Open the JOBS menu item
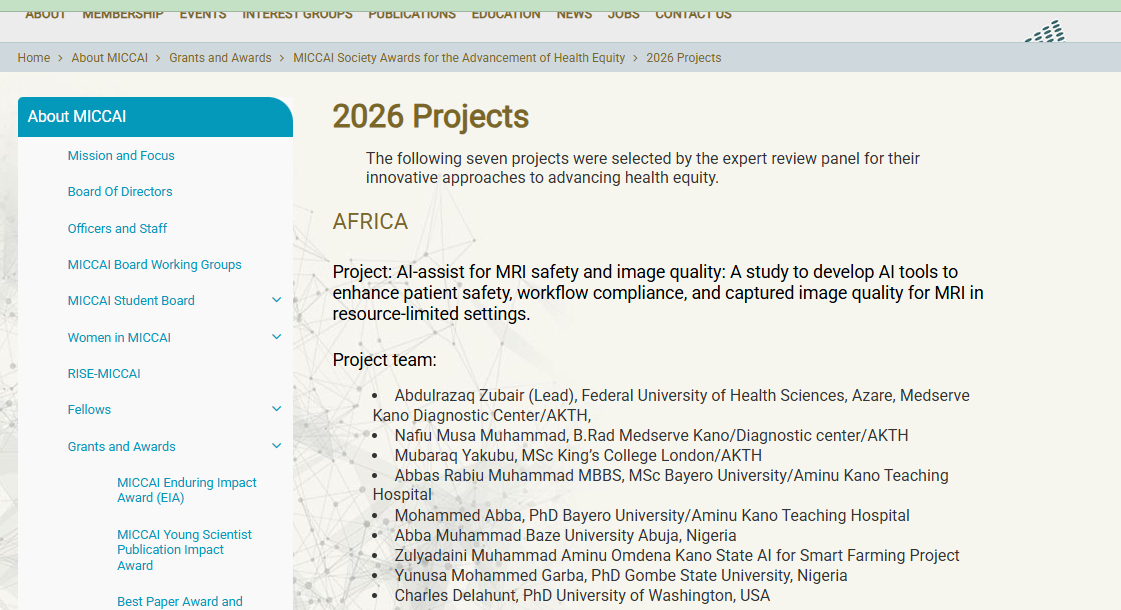The width and height of the screenshot is (1121, 610). click(x=623, y=14)
